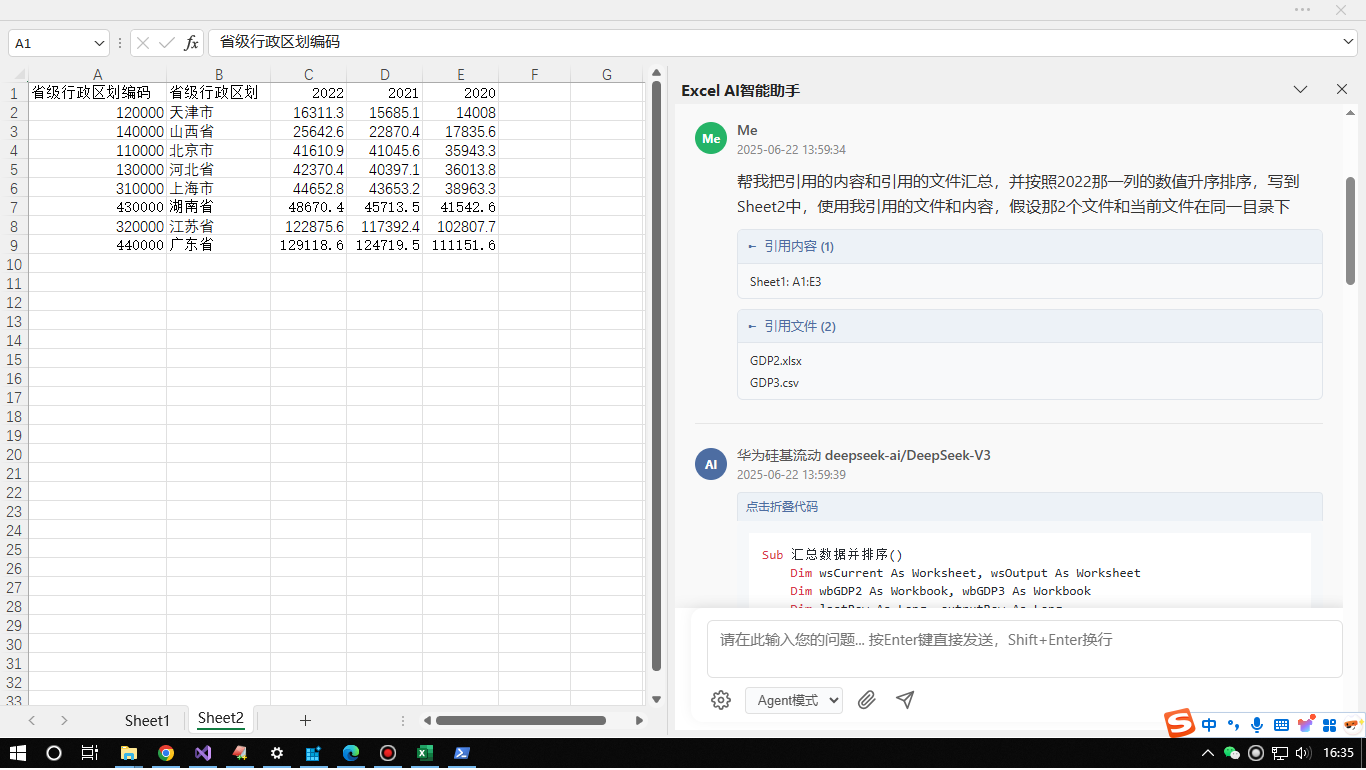Click inside the chat question input box
This screenshot has height=770, width=1366.
click(1024, 649)
